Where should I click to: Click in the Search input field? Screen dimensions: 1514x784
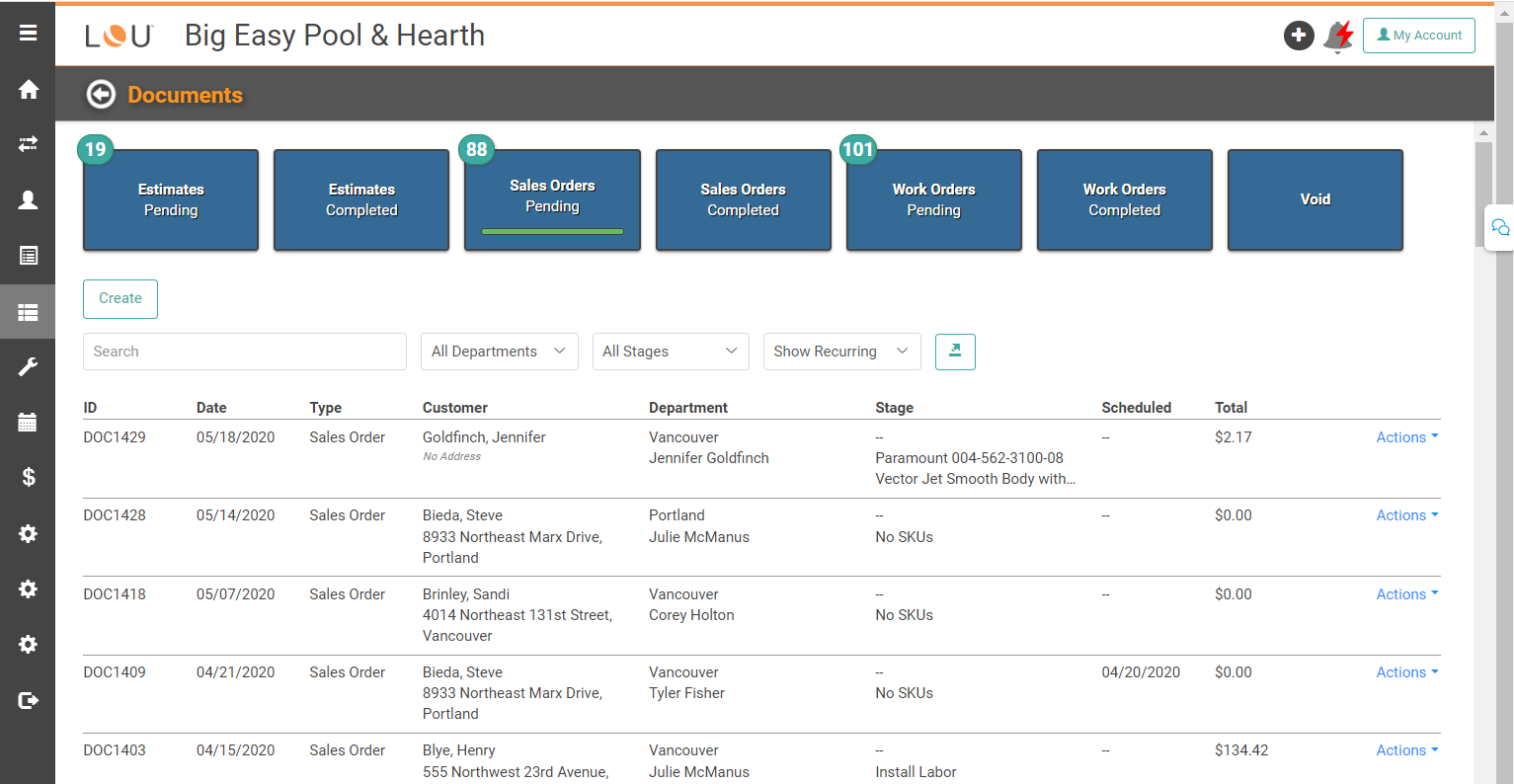[244, 352]
